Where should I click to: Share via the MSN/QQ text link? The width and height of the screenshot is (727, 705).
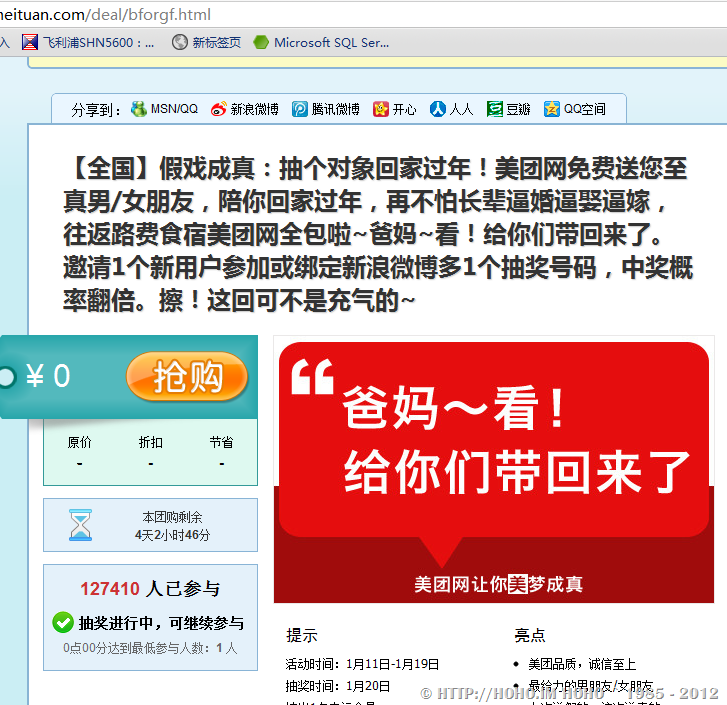tap(174, 109)
